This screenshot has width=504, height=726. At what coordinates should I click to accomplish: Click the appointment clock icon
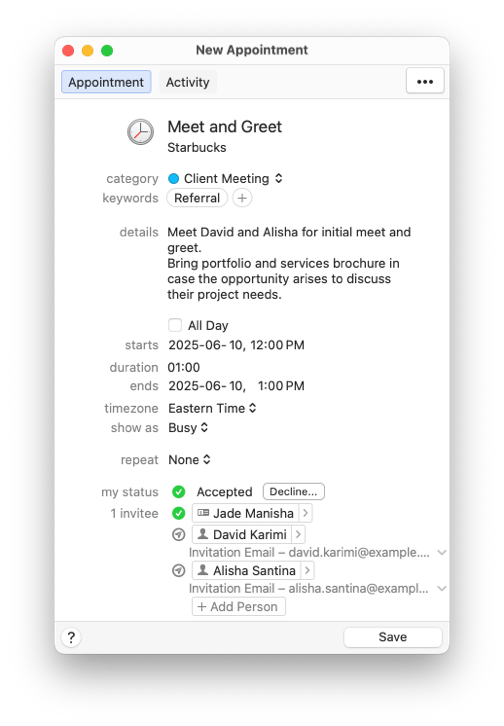tap(140, 132)
